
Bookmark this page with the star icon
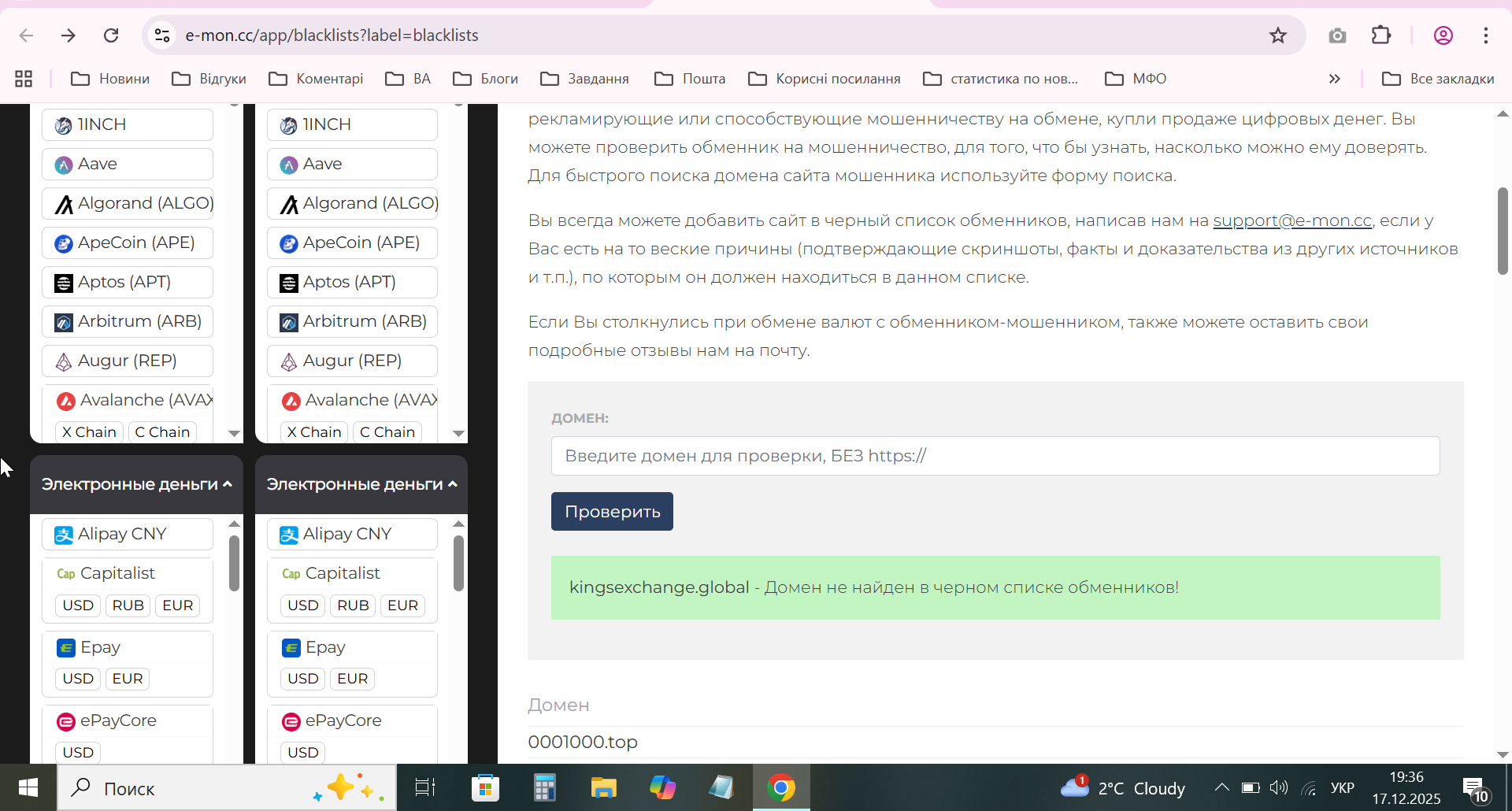pos(1278,35)
